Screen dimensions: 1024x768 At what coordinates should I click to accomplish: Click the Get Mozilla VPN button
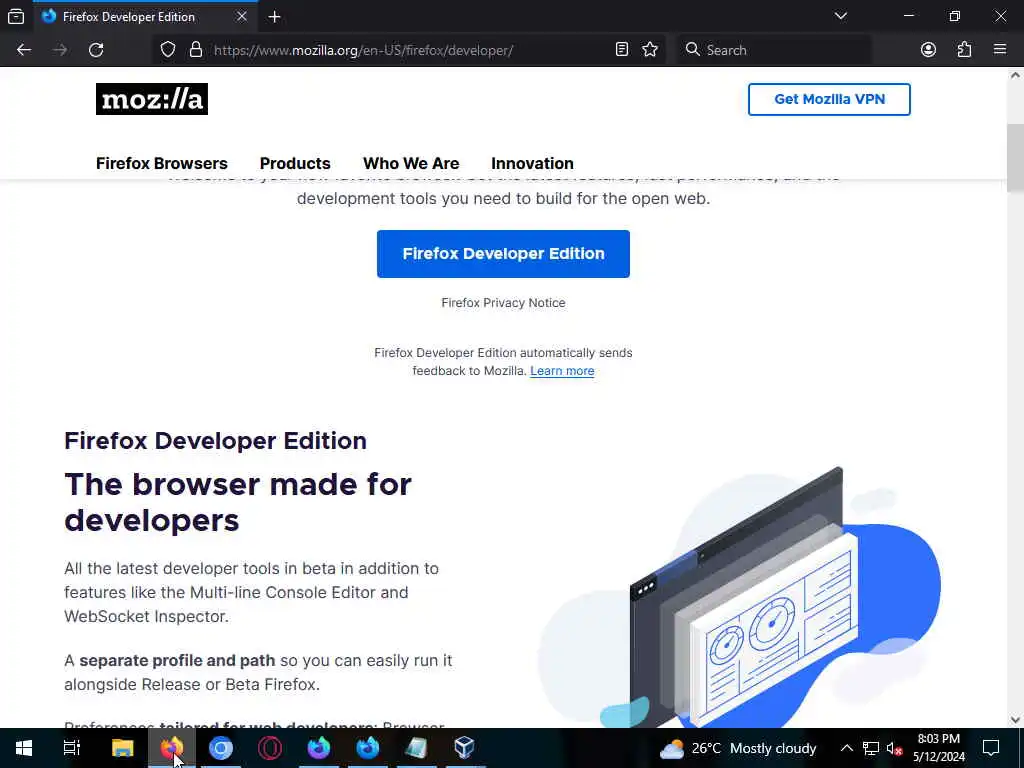tap(829, 99)
